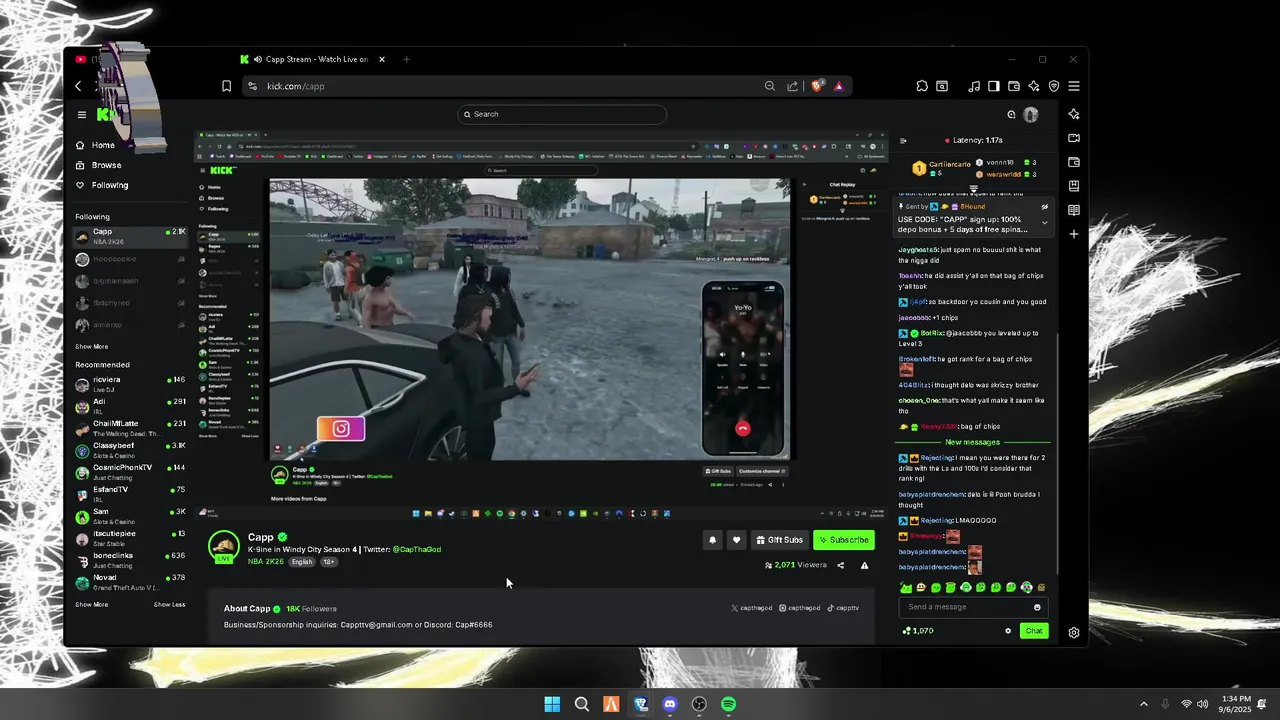Jump to New messages divider in chat

point(972,442)
